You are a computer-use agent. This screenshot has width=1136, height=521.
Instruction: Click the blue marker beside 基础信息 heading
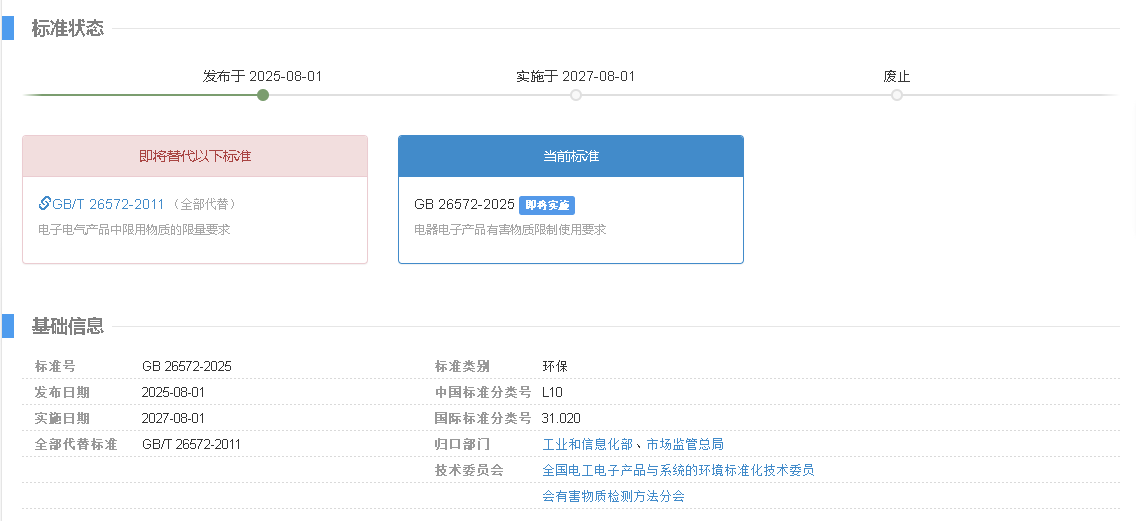pos(8,326)
